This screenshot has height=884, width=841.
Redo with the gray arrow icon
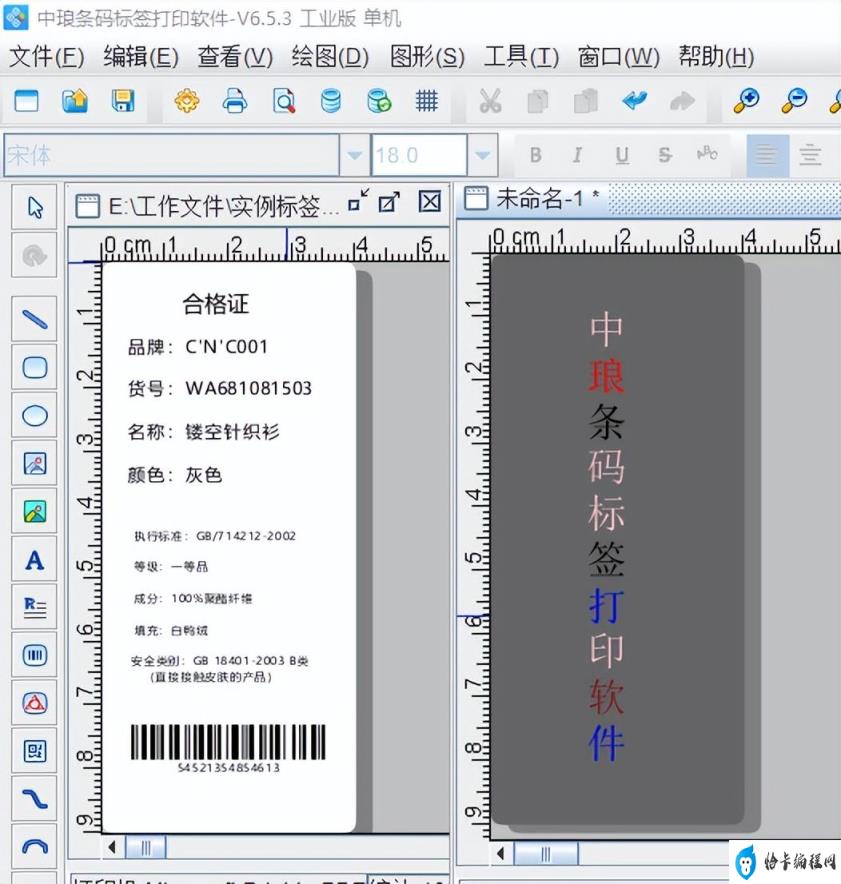tap(682, 101)
